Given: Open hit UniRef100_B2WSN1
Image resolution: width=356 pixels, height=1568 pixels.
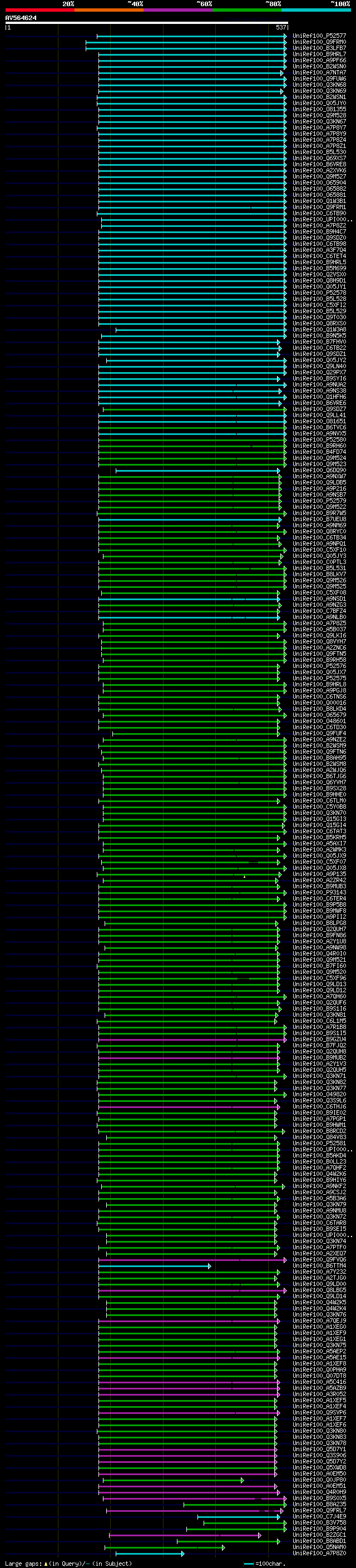Looking at the screenshot, I should click(x=319, y=97).
